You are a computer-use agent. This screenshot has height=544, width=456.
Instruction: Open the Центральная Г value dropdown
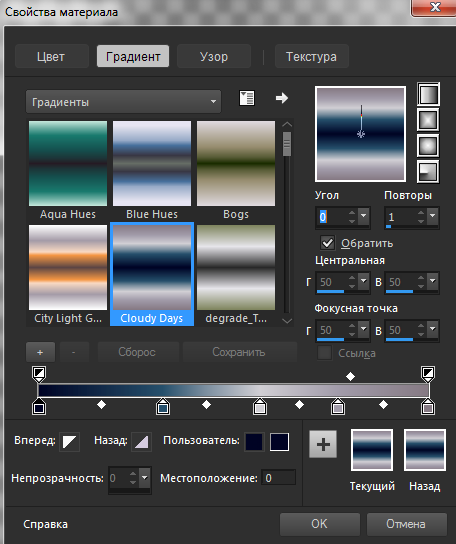point(363,280)
